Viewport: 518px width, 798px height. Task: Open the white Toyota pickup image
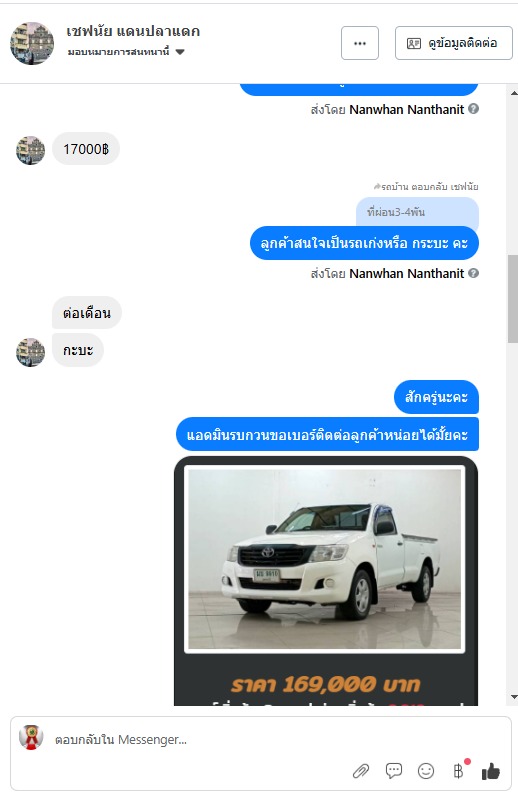pos(325,559)
